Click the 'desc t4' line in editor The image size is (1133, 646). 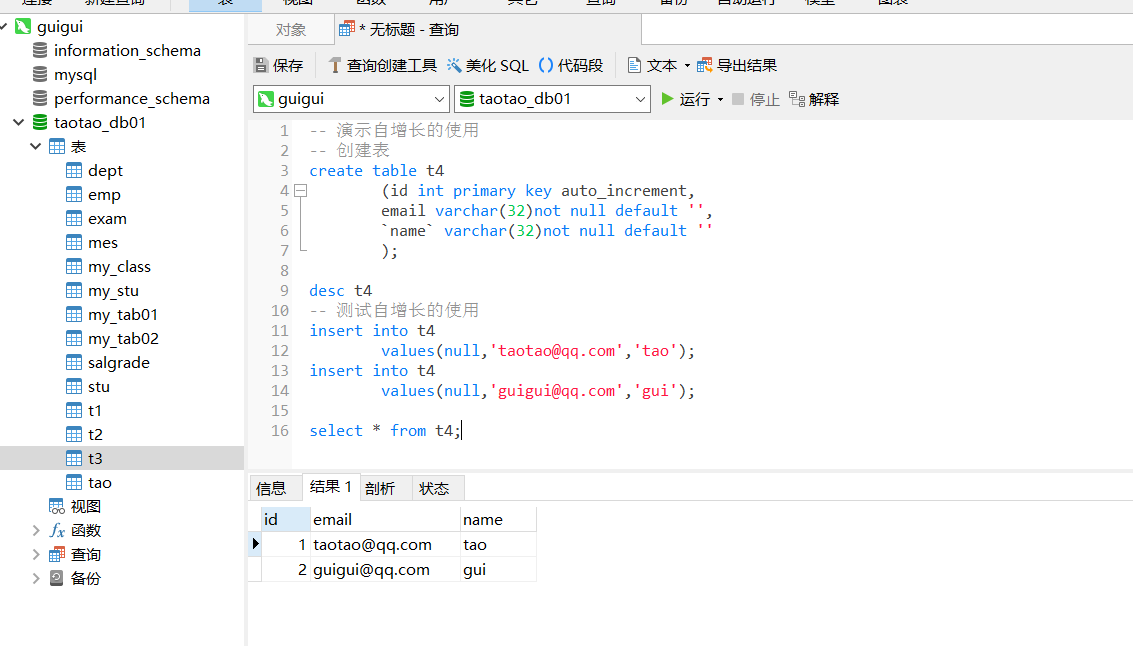pyautogui.click(x=340, y=290)
